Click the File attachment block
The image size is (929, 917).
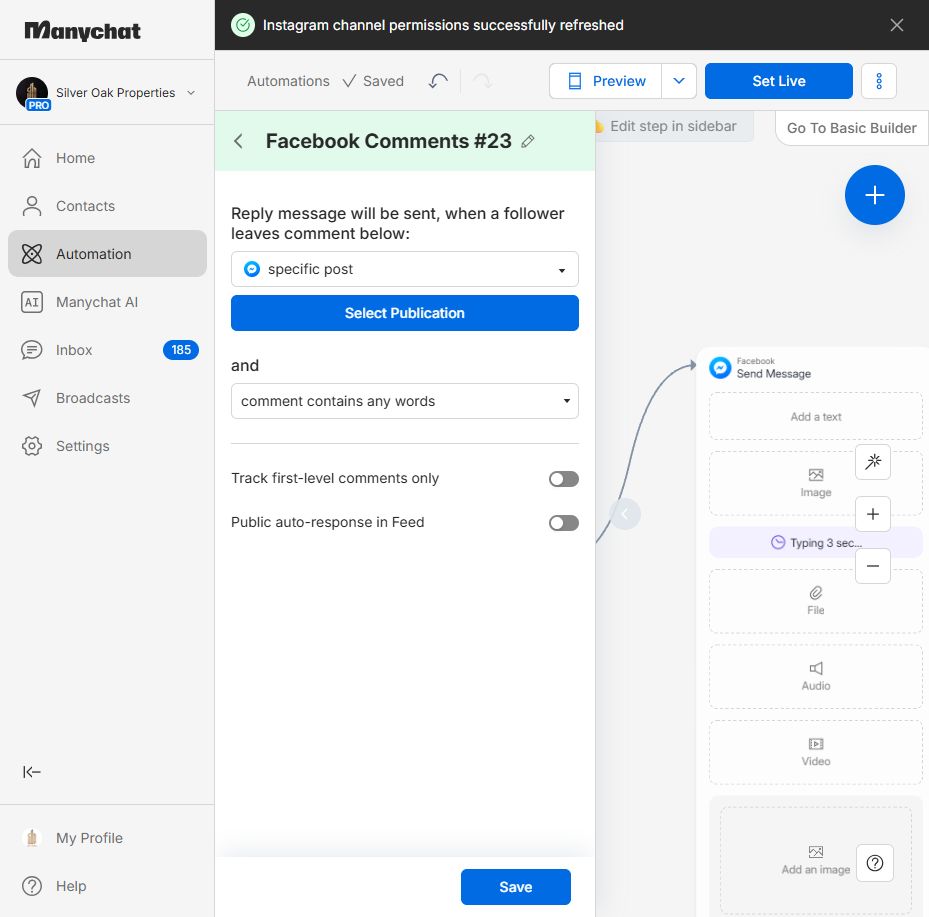pyautogui.click(x=815, y=601)
